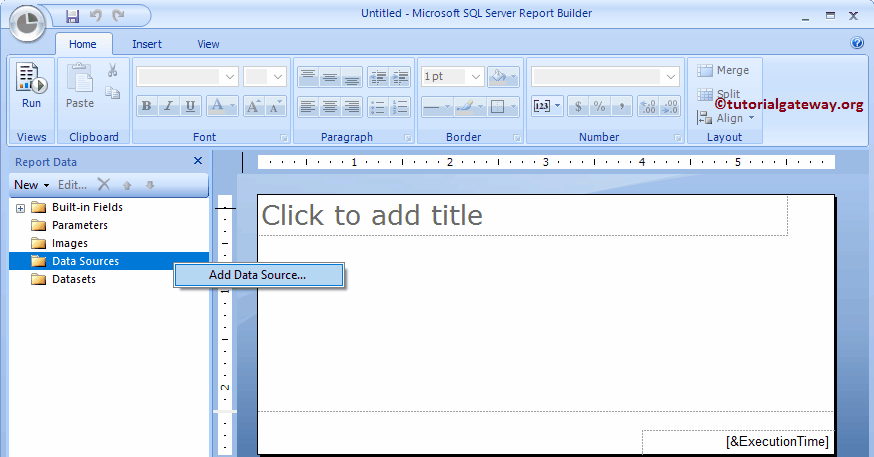Close the Report Data pane
The image size is (874, 457).
click(197, 161)
